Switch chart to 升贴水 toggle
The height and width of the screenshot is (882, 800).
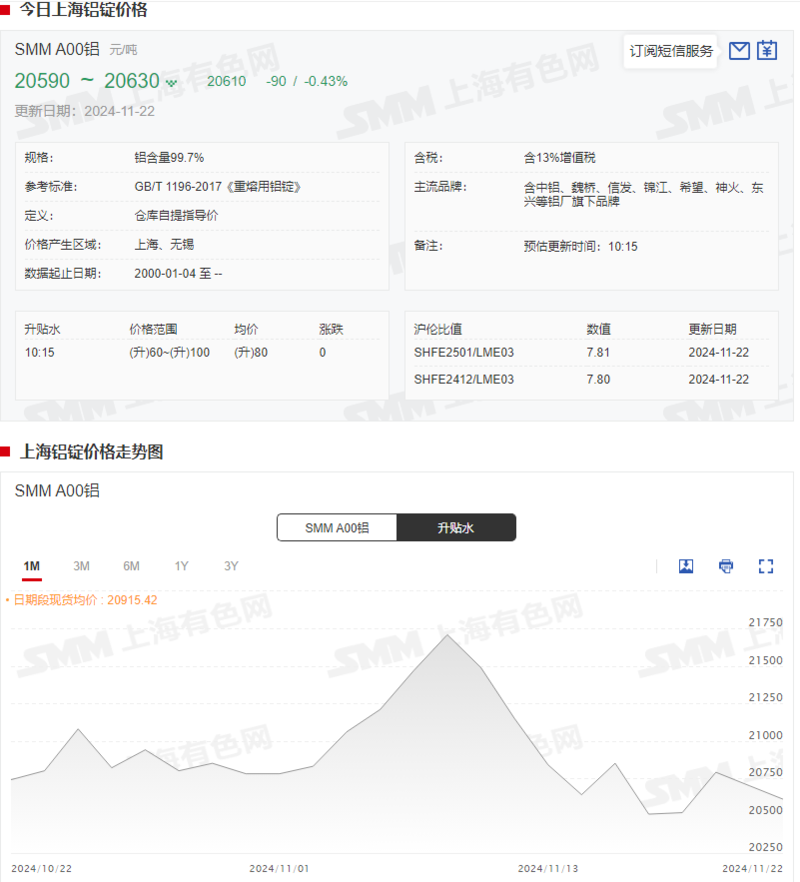(x=456, y=528)
